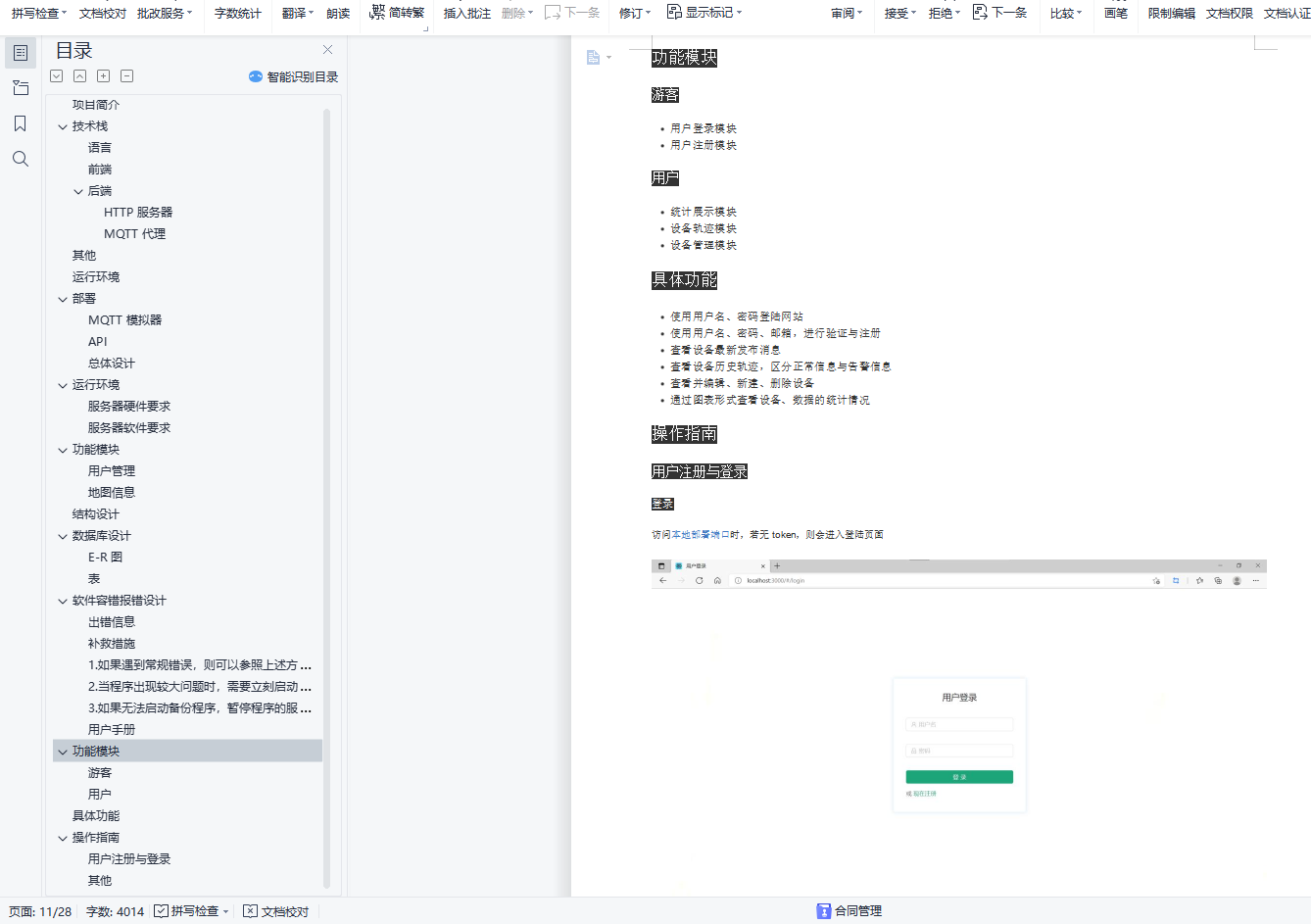Click the outline pane vertical scrollbar
This screenshot has width=1311, height=924.
click(327, 498)
